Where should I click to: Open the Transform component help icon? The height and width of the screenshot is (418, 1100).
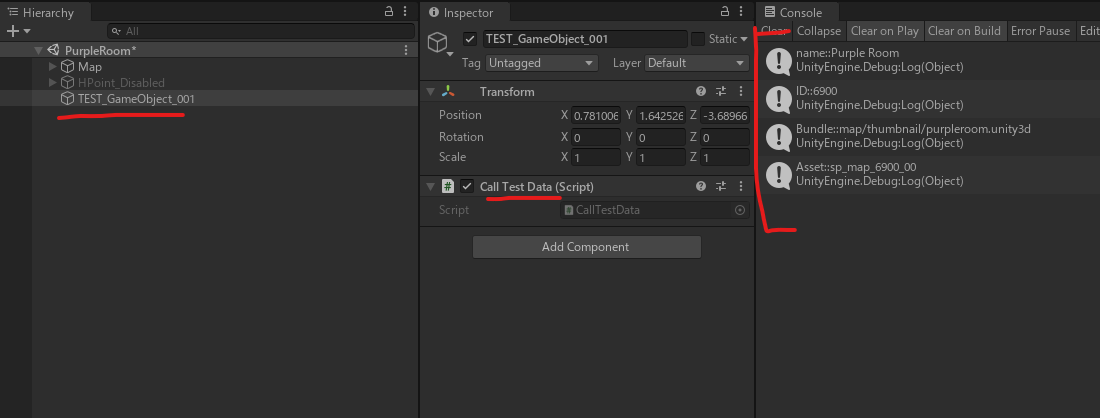click(701, 92)
